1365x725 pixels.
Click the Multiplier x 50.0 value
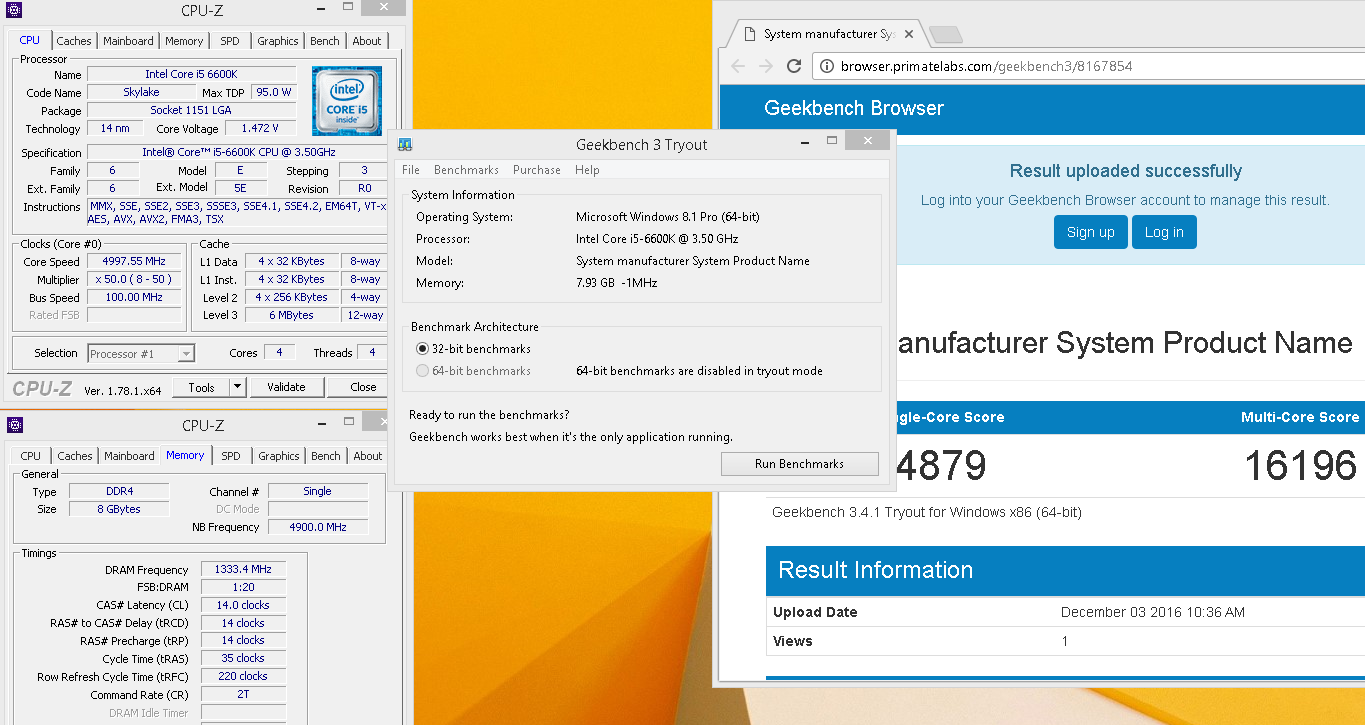[x=134, y=280]
